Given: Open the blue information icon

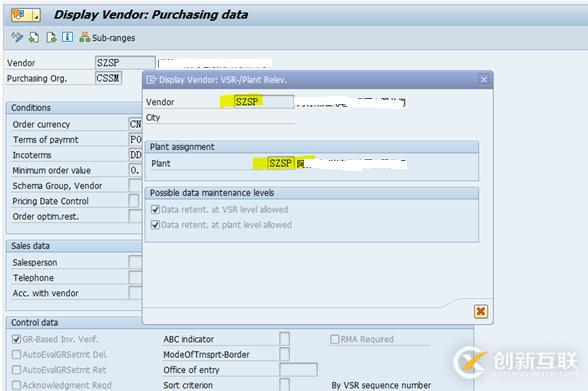Looking at the screenshot, I should [68, 37].
